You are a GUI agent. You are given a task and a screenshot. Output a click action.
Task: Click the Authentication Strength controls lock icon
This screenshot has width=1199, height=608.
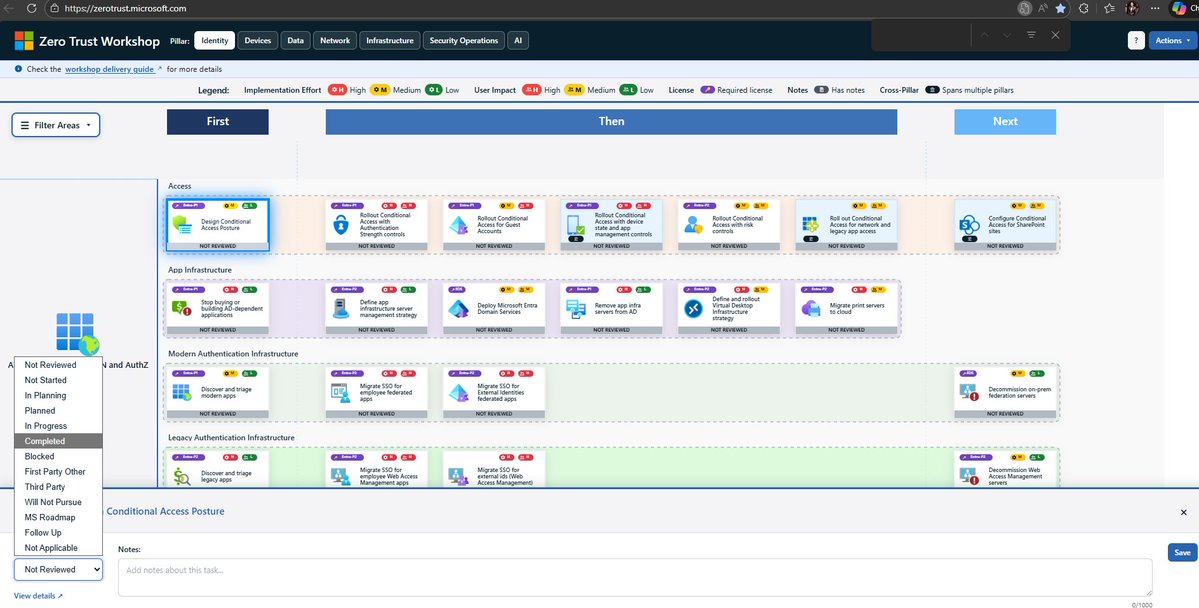[x=341, y=224]
